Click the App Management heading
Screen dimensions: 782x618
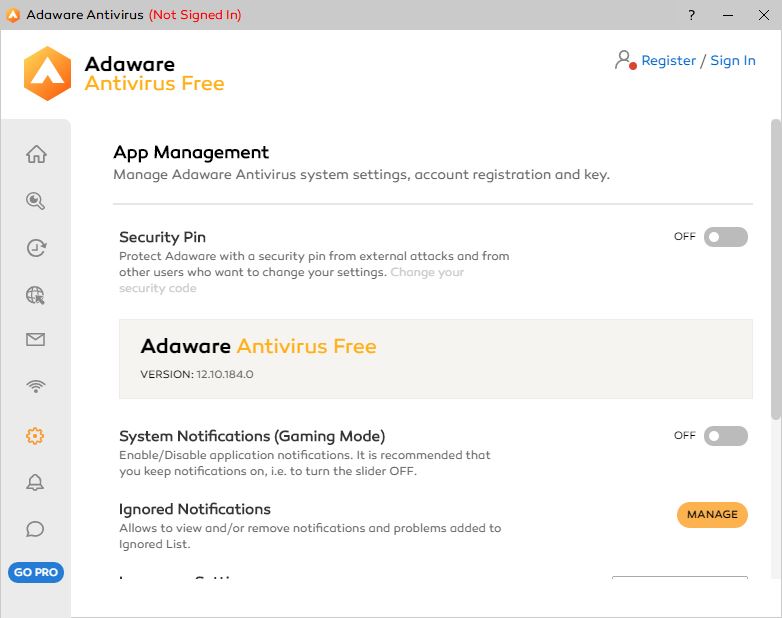click(x=191, y=153)
